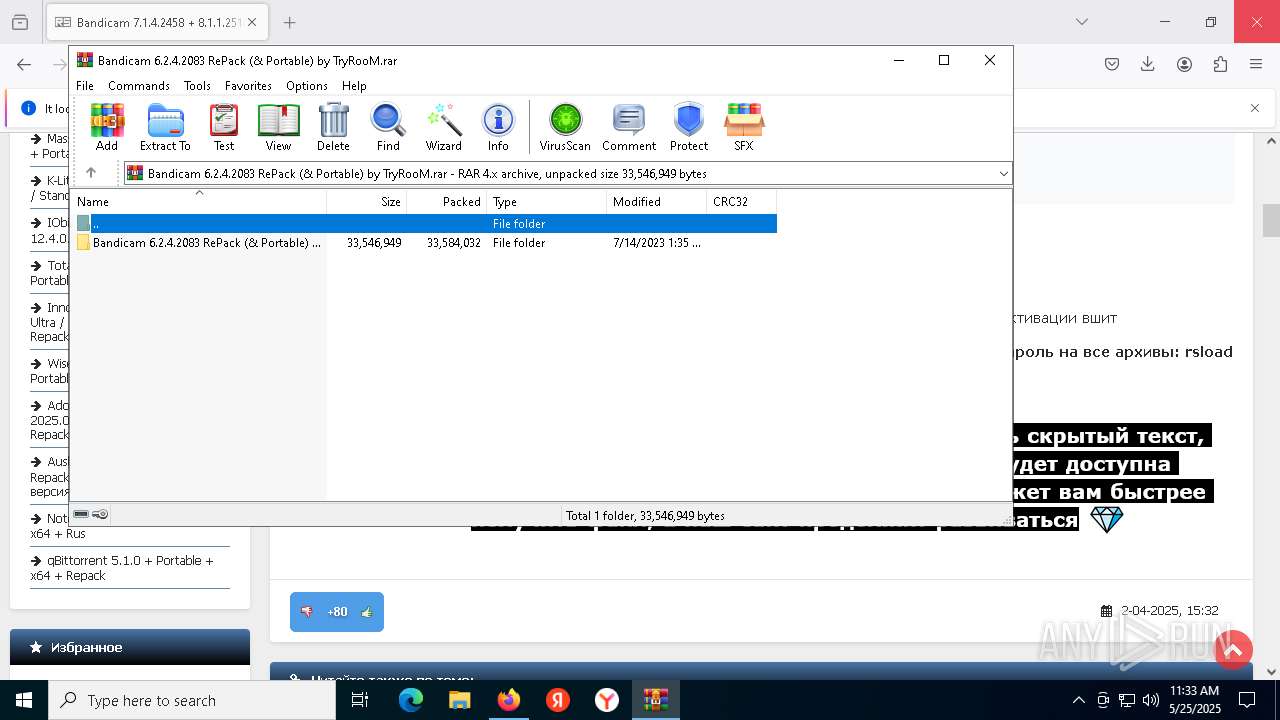Screen dimensions: 1280x720
Task: Create an SFX self-extracting archive
Action: [744, 127]
